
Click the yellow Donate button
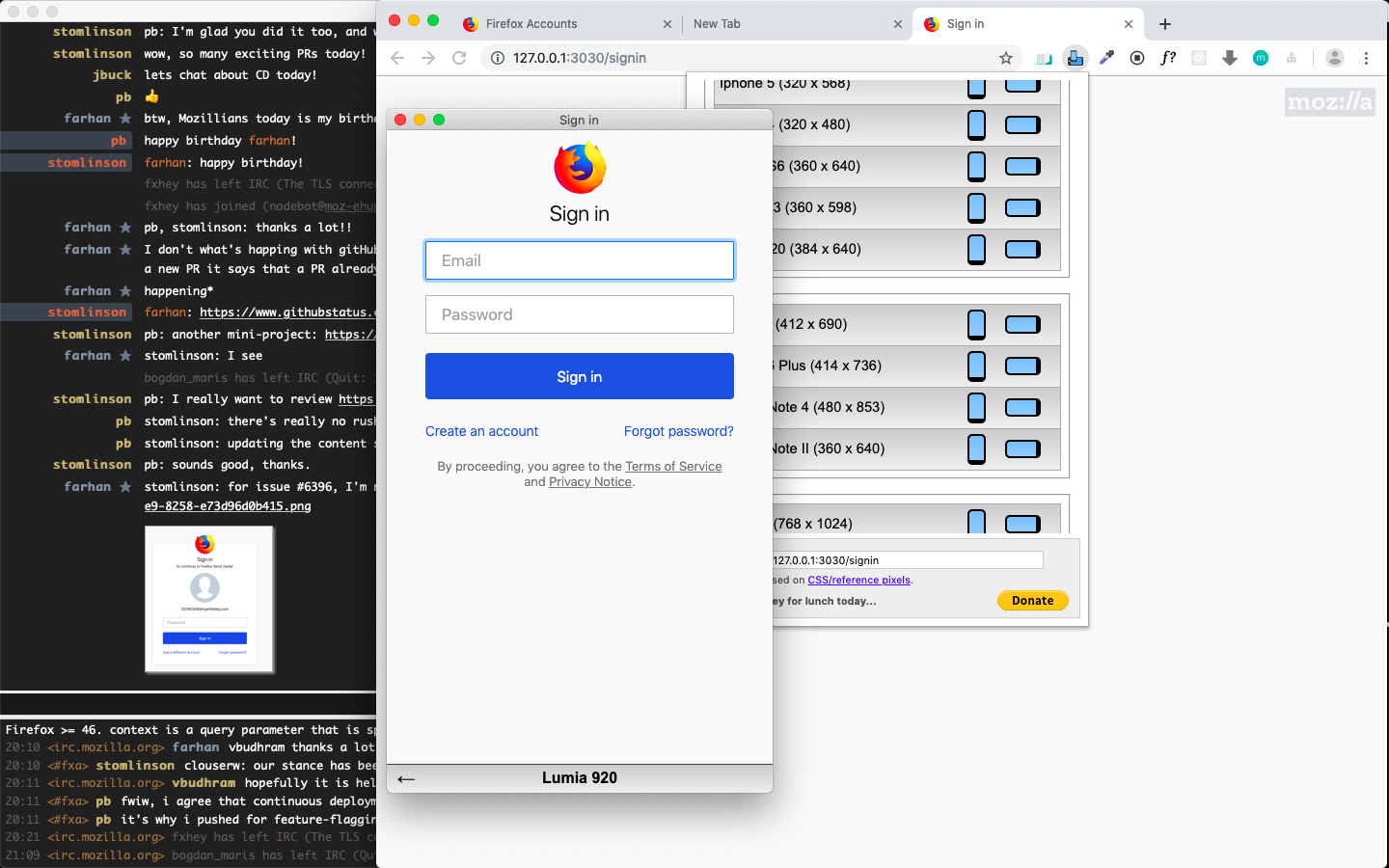[1033, 600]
